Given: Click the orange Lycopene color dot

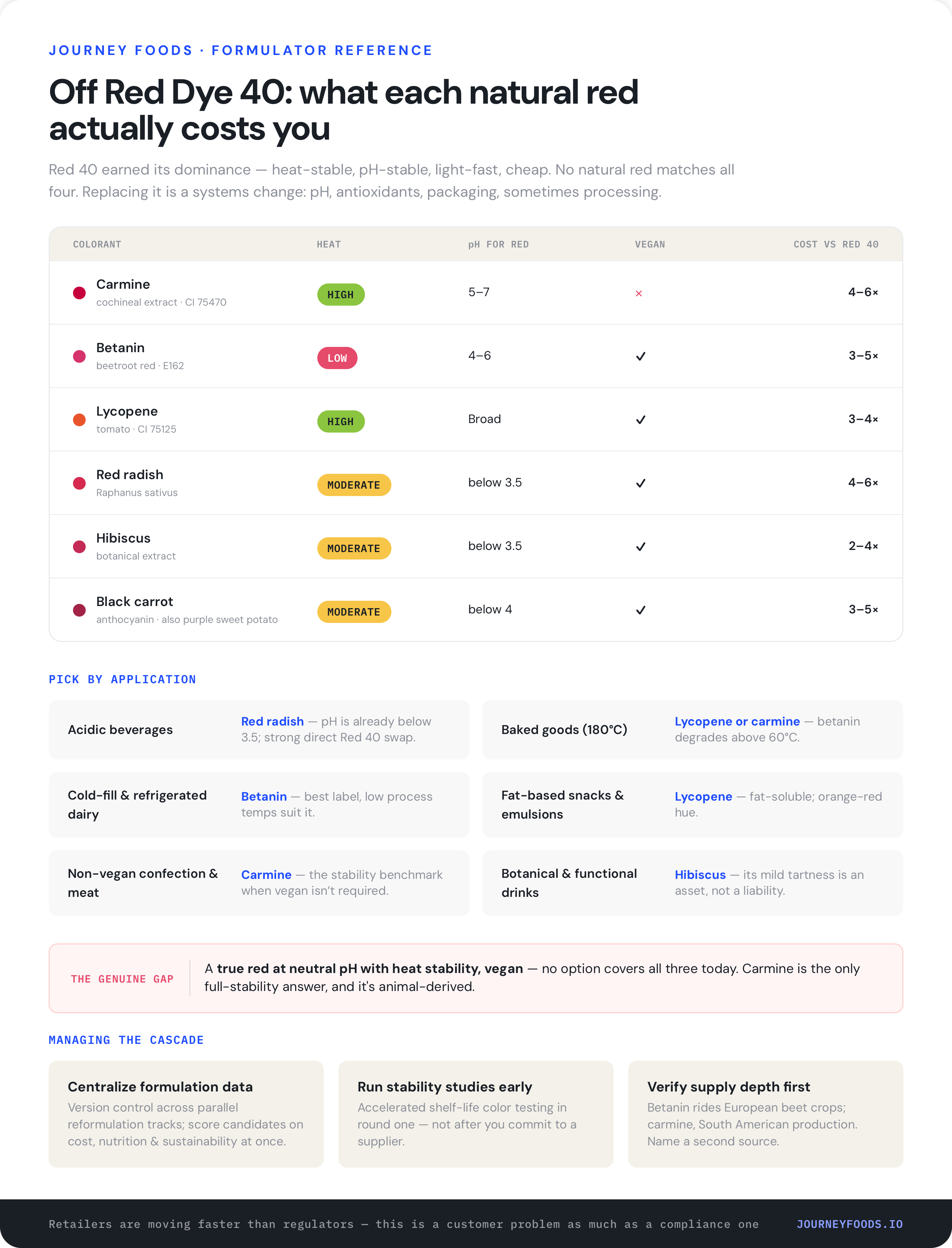Looking at the screenshot, I should point(79,420).
